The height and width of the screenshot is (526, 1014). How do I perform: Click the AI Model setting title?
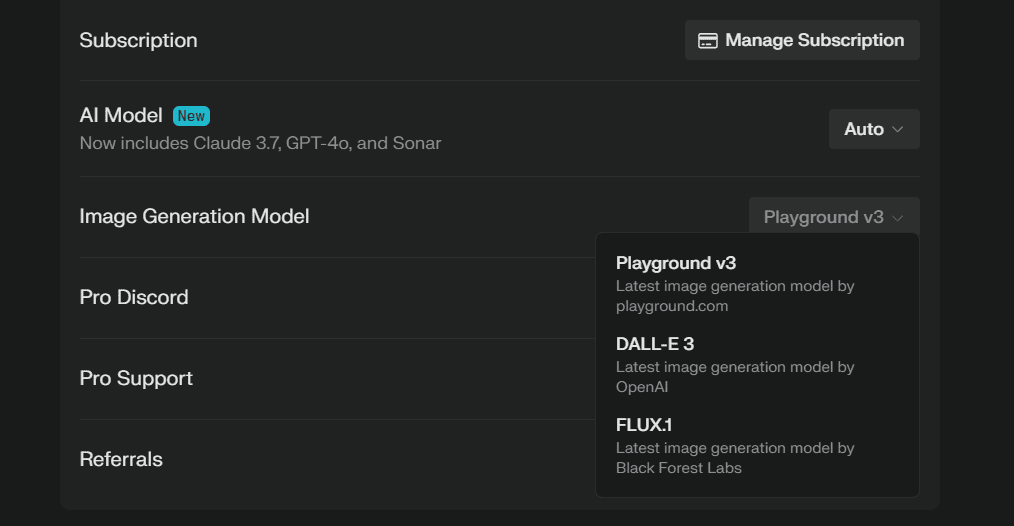click(121, 115)
